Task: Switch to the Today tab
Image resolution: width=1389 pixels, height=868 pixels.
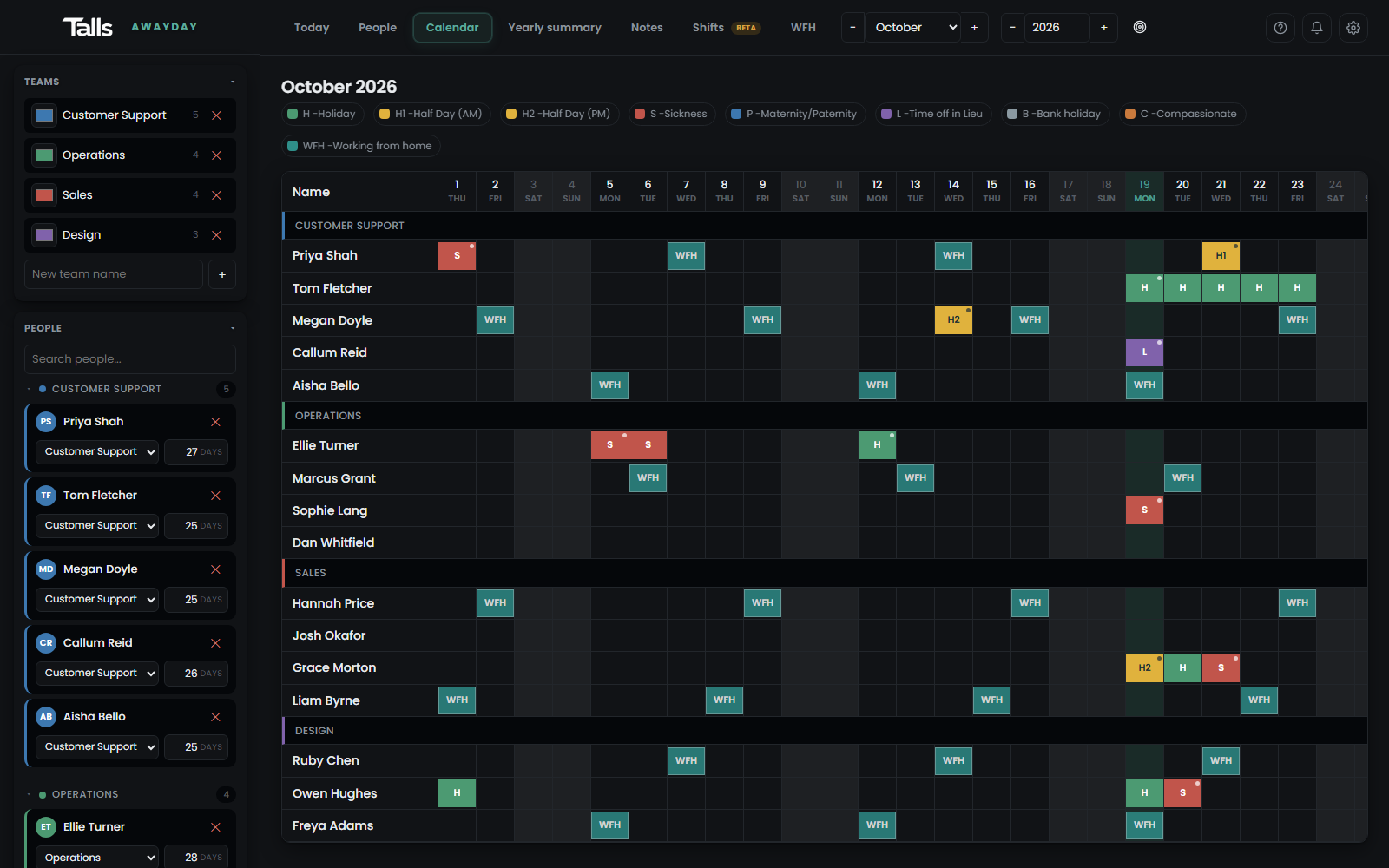Action: tap(312, 28)
